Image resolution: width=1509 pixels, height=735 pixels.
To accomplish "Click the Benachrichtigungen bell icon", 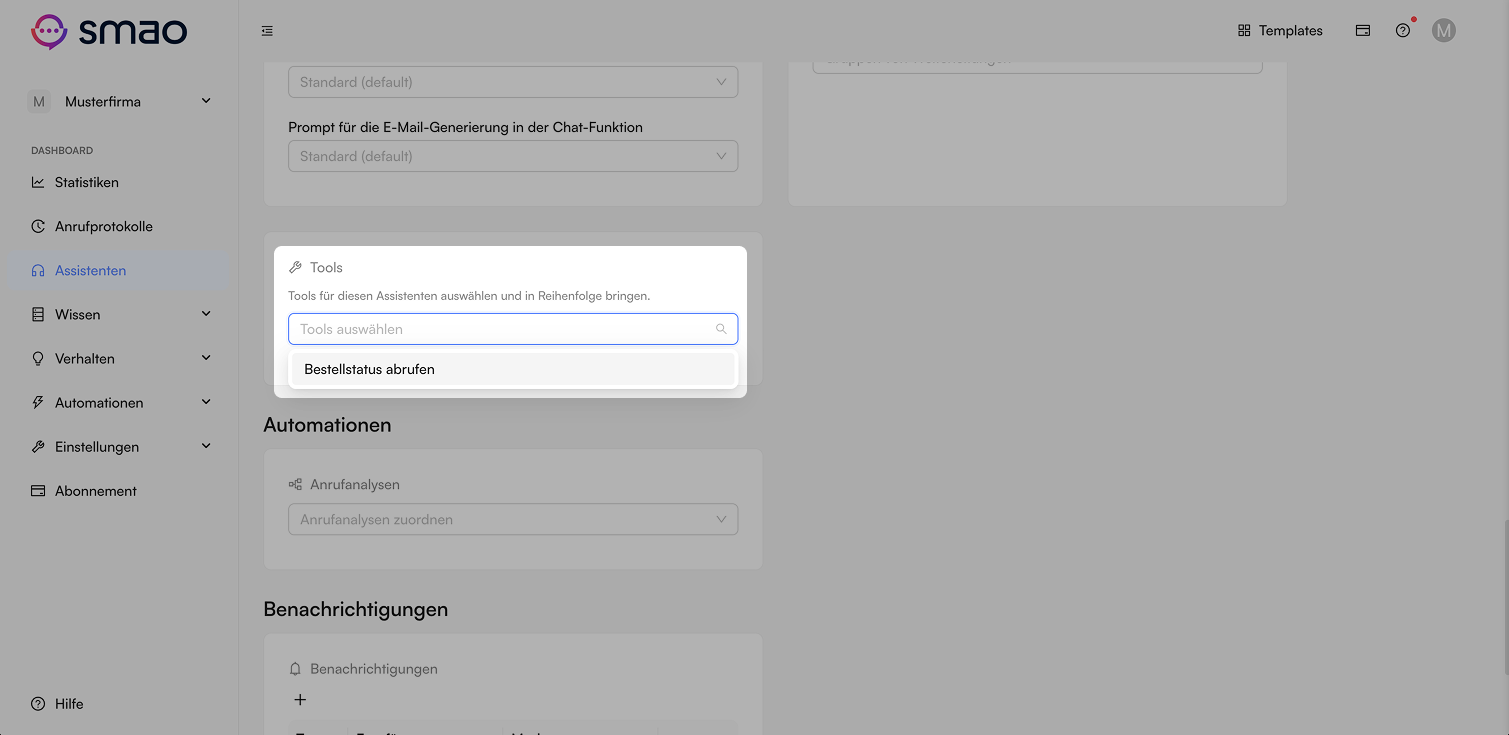I will click(x=295, y=669).
